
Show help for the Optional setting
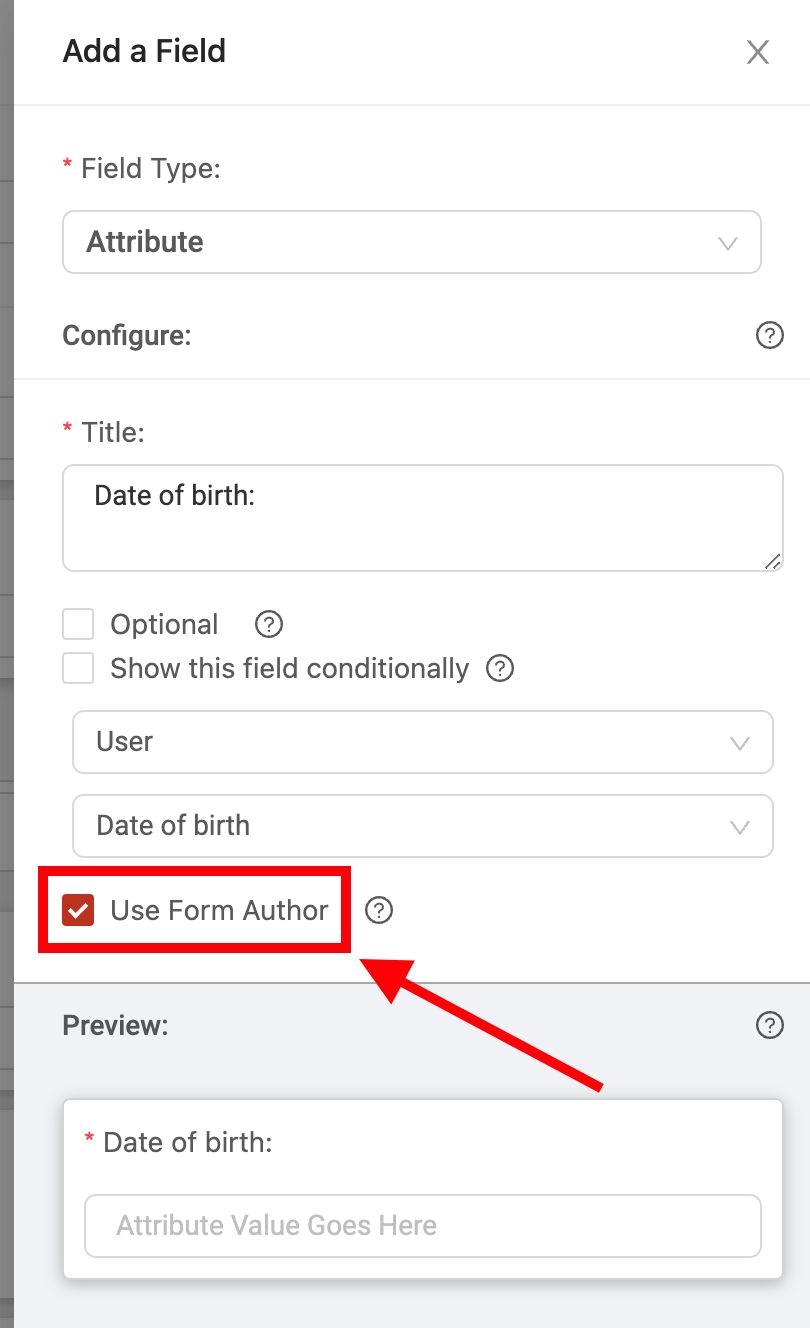click(x=269, y=625)
